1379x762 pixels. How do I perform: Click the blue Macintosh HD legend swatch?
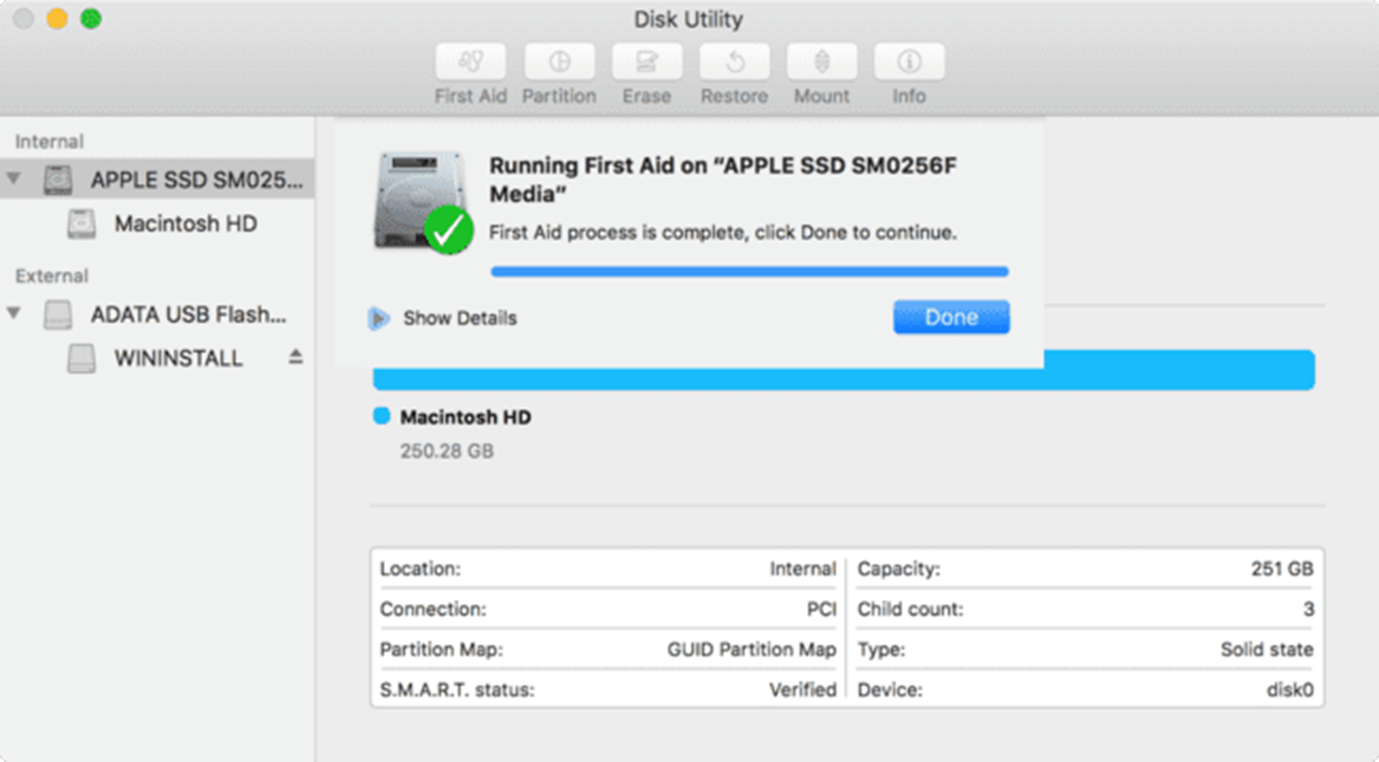[381, 416]
